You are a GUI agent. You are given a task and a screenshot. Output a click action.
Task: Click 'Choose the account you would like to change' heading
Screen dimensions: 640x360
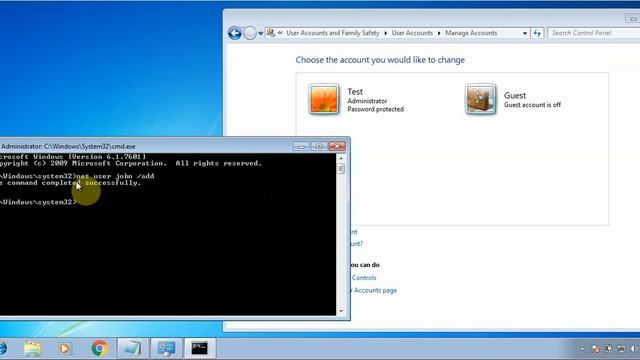click(380, 60)
